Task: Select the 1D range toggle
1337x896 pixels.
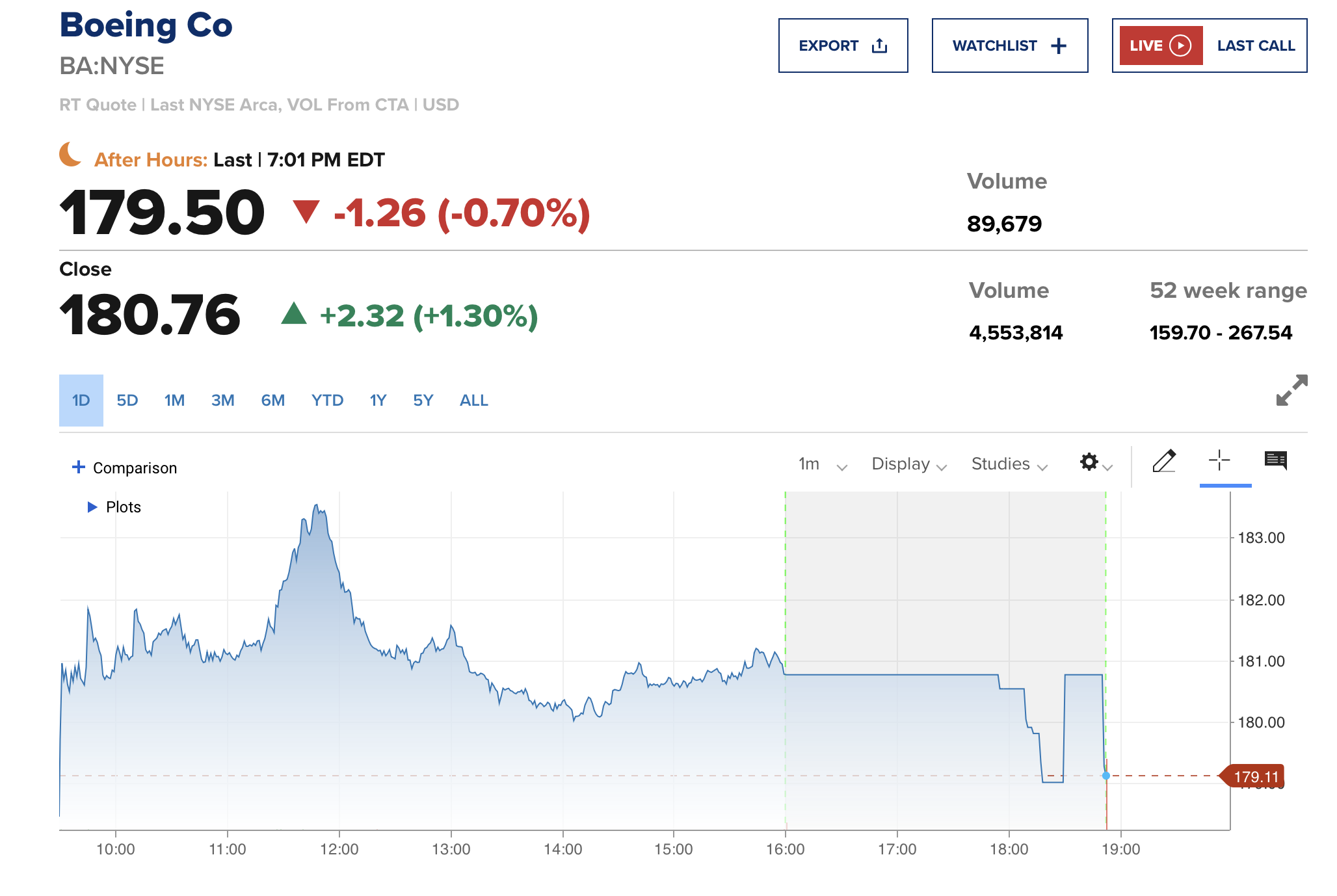Action: coord(81,401)
